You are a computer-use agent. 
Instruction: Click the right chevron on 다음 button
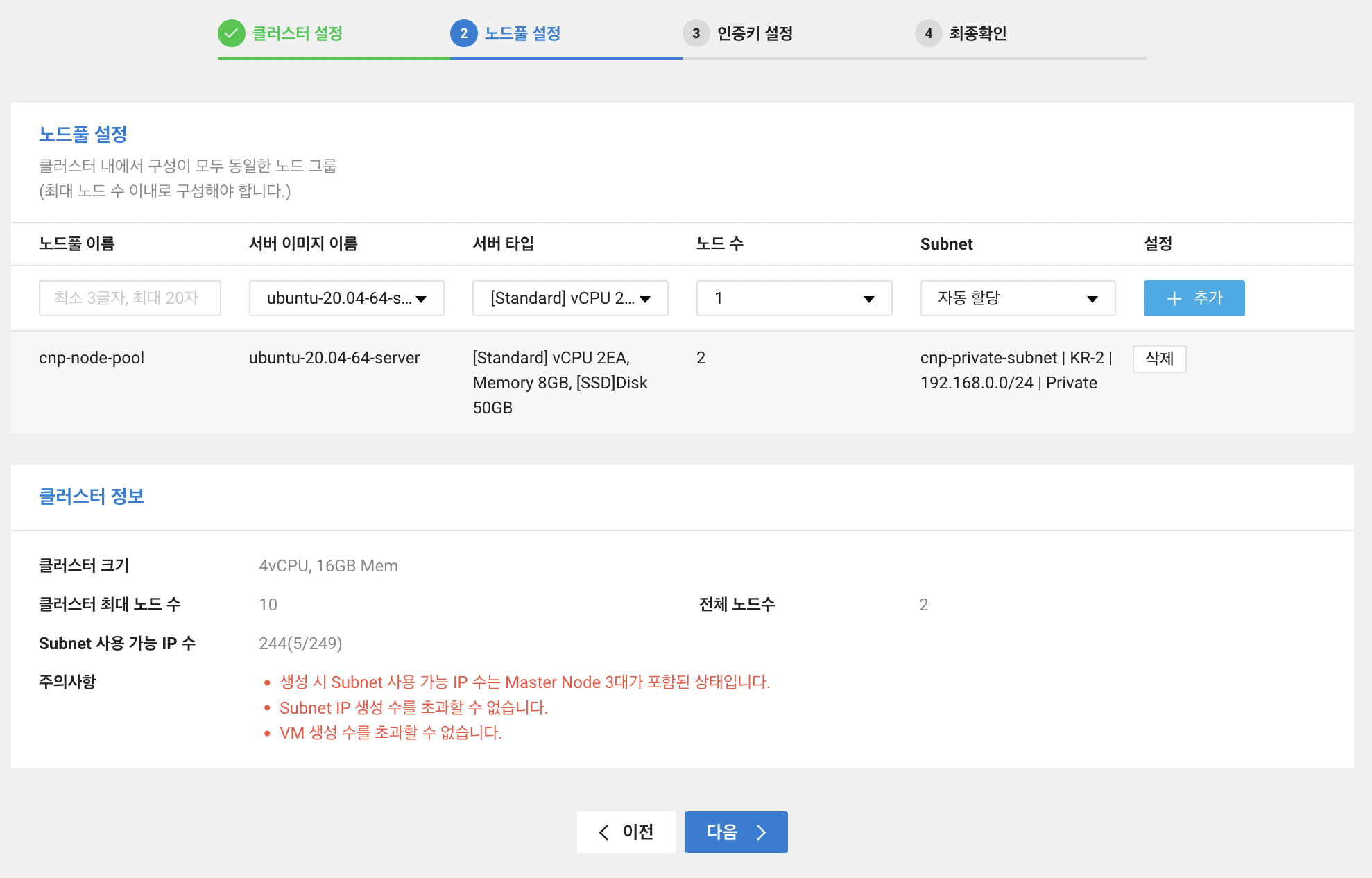762,832
